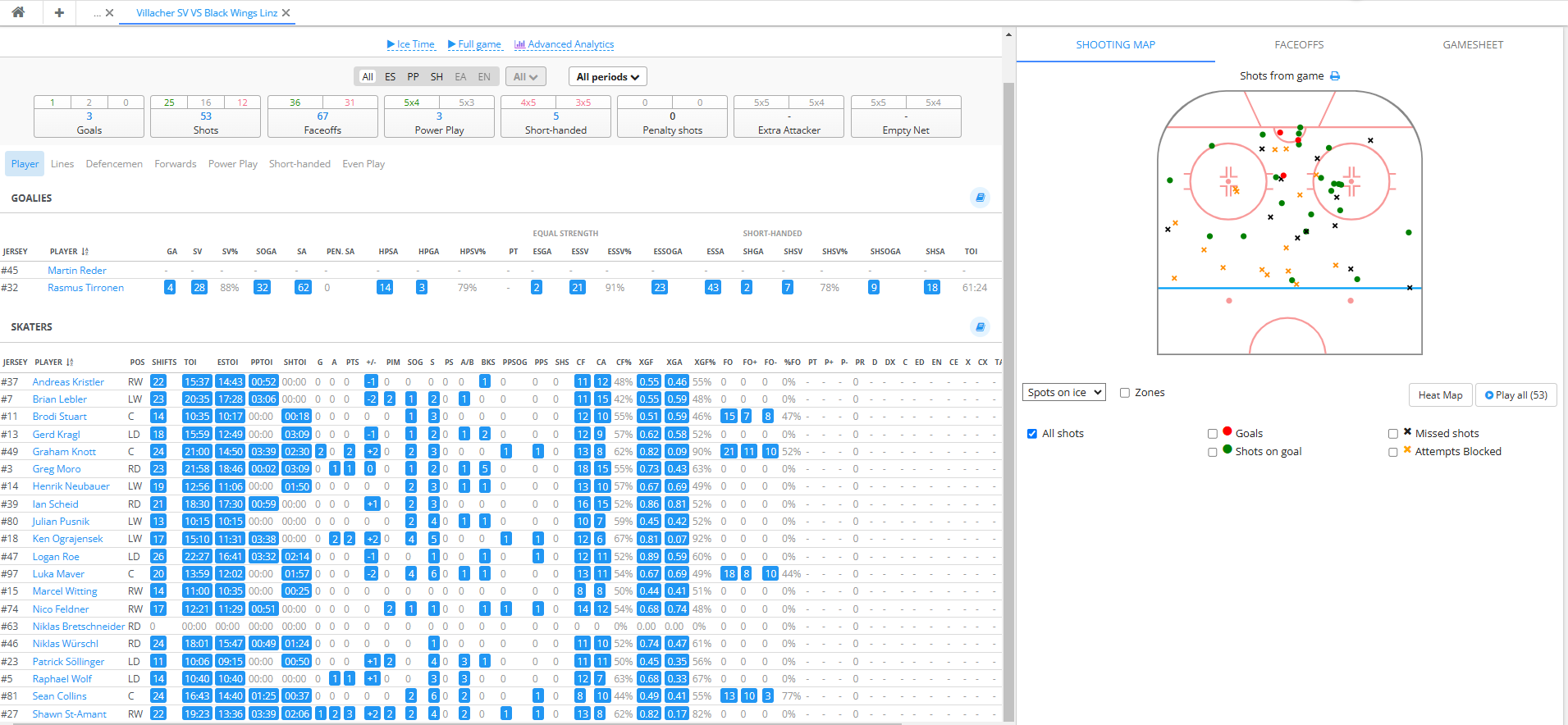Expand the All periods dropdown
The height and width of the screenshot is (725, 1568).
(607, 77)
